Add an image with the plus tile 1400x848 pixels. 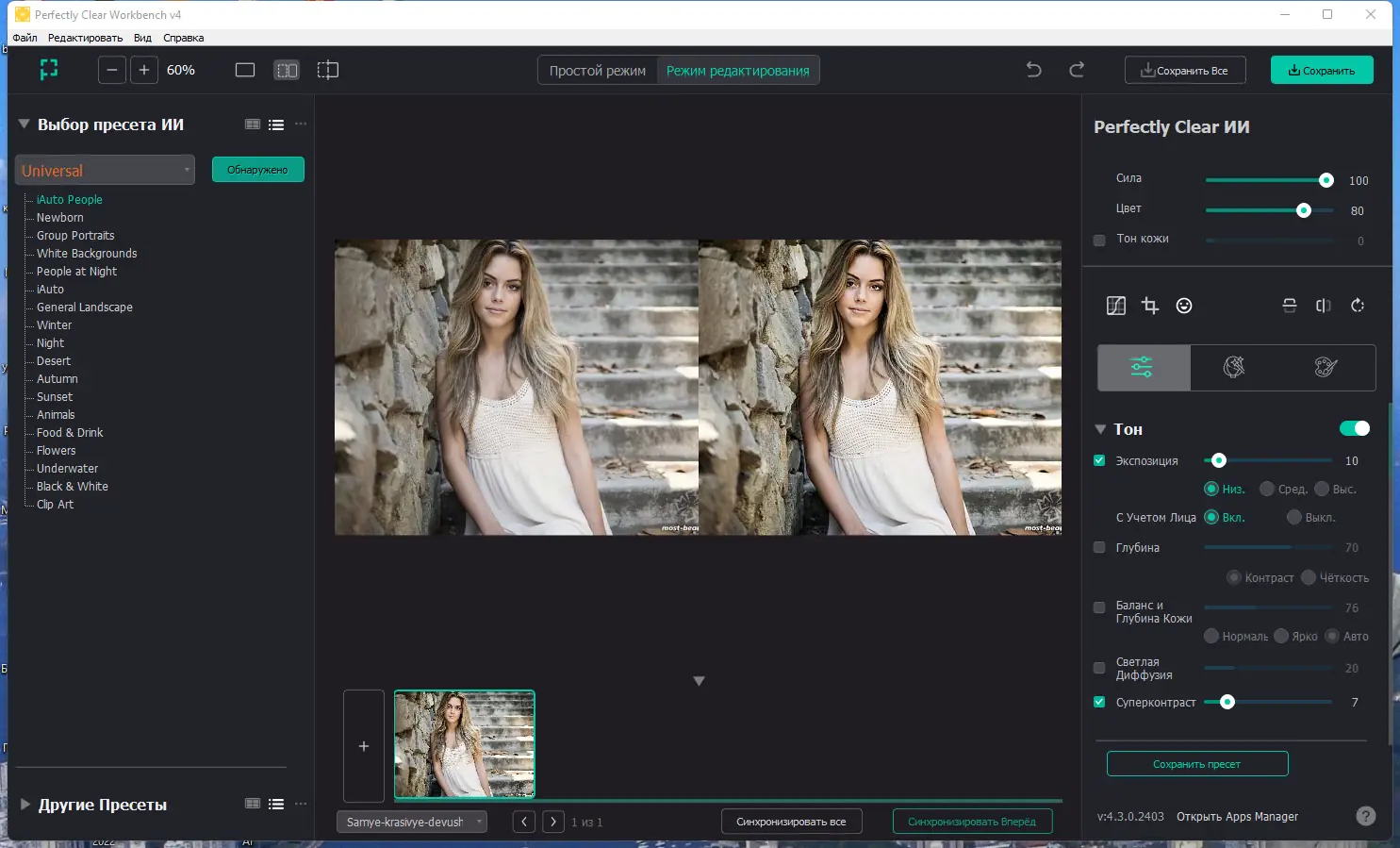(x=364, y=746)
